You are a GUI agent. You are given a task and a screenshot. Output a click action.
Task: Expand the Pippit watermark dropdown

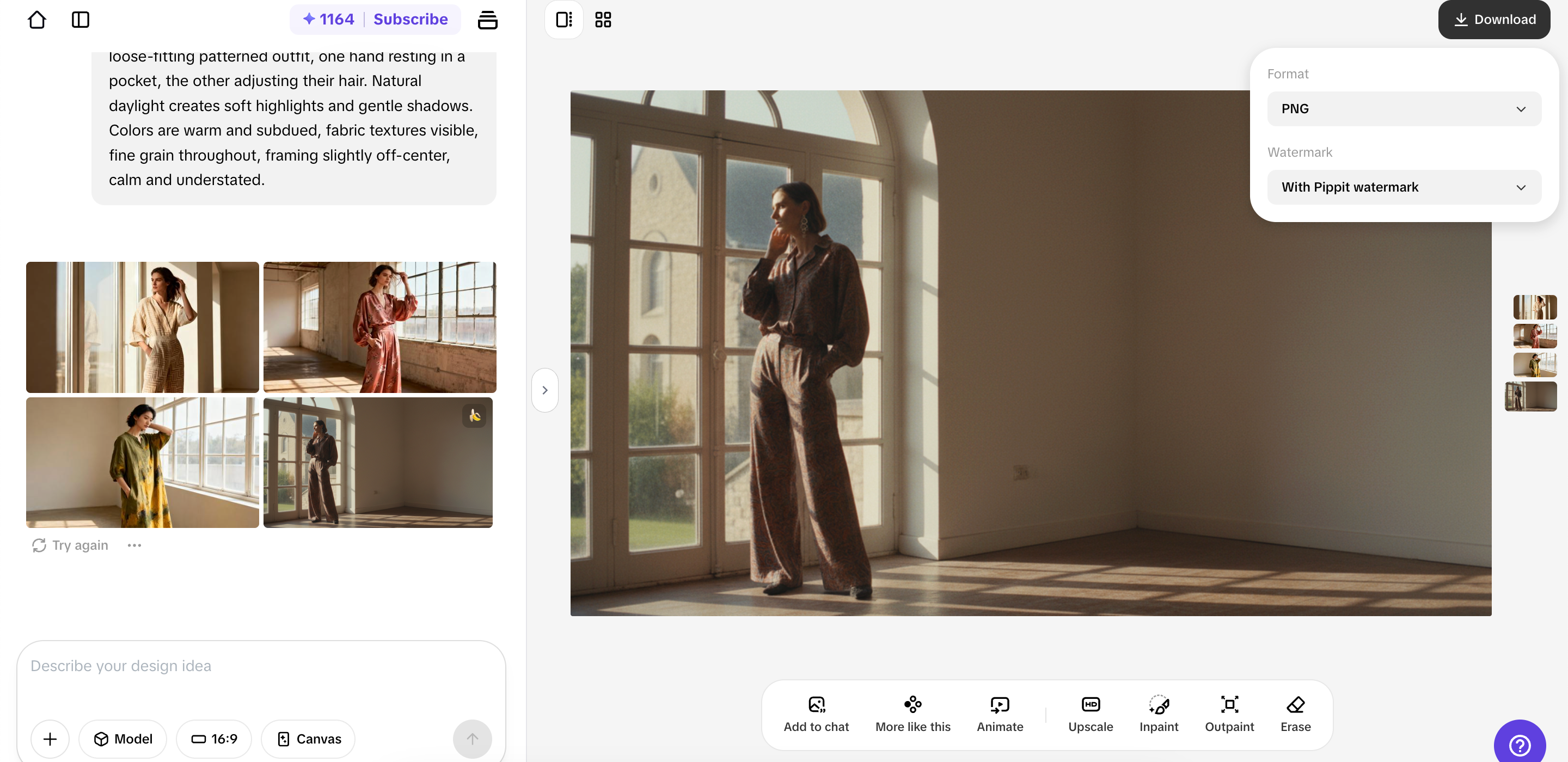(1404, 187)
